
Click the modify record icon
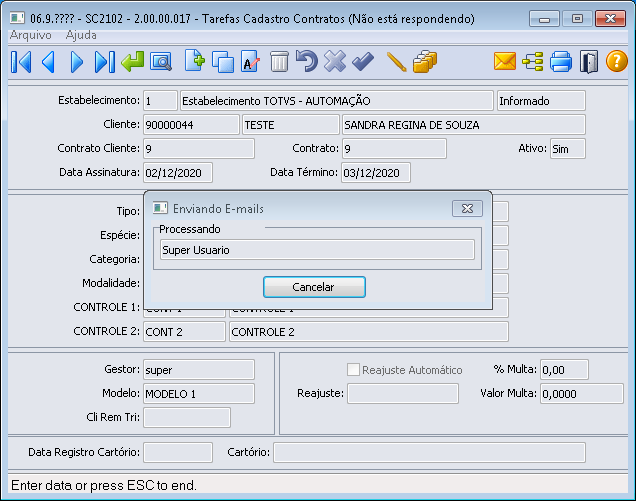click(x=250, y=61)
